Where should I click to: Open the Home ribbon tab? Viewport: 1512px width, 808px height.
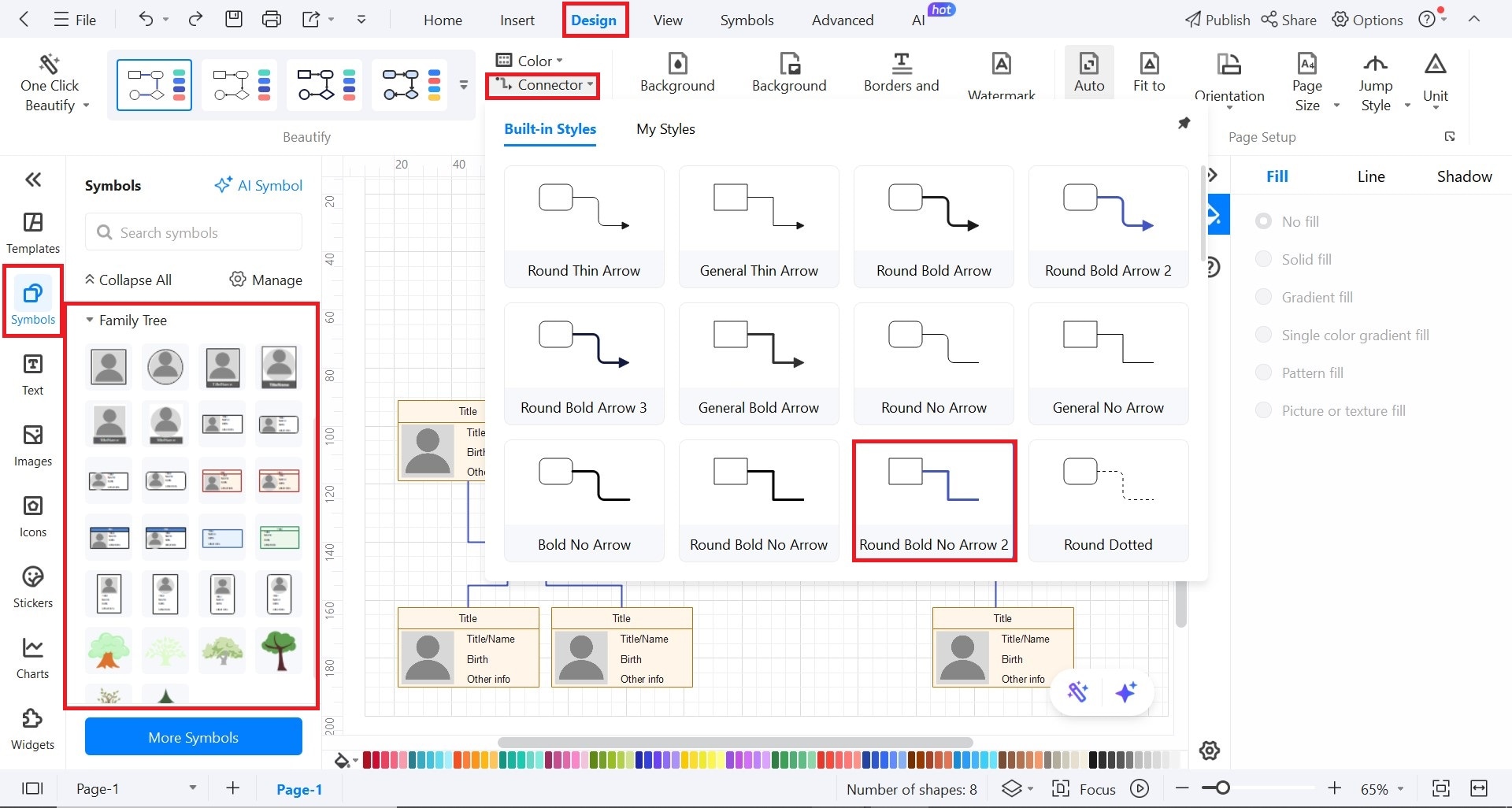click(x=443, y=20)
